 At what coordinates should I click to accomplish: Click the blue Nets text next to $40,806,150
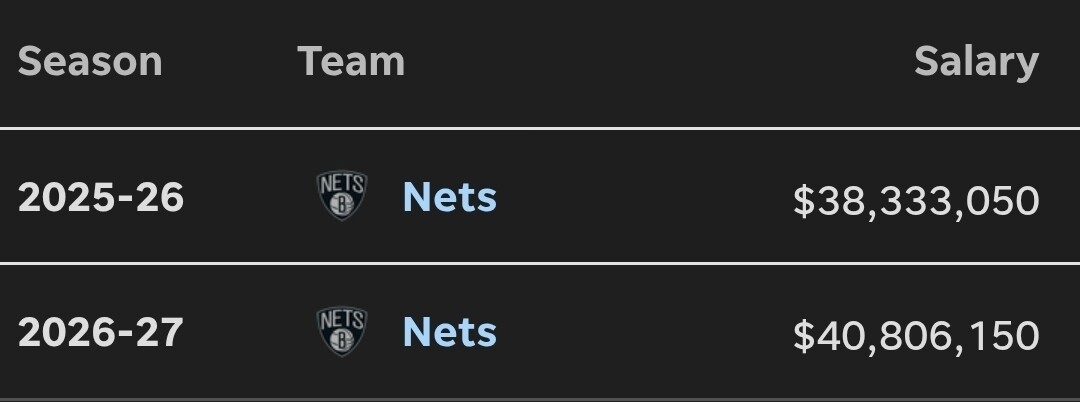click(449, 332)
